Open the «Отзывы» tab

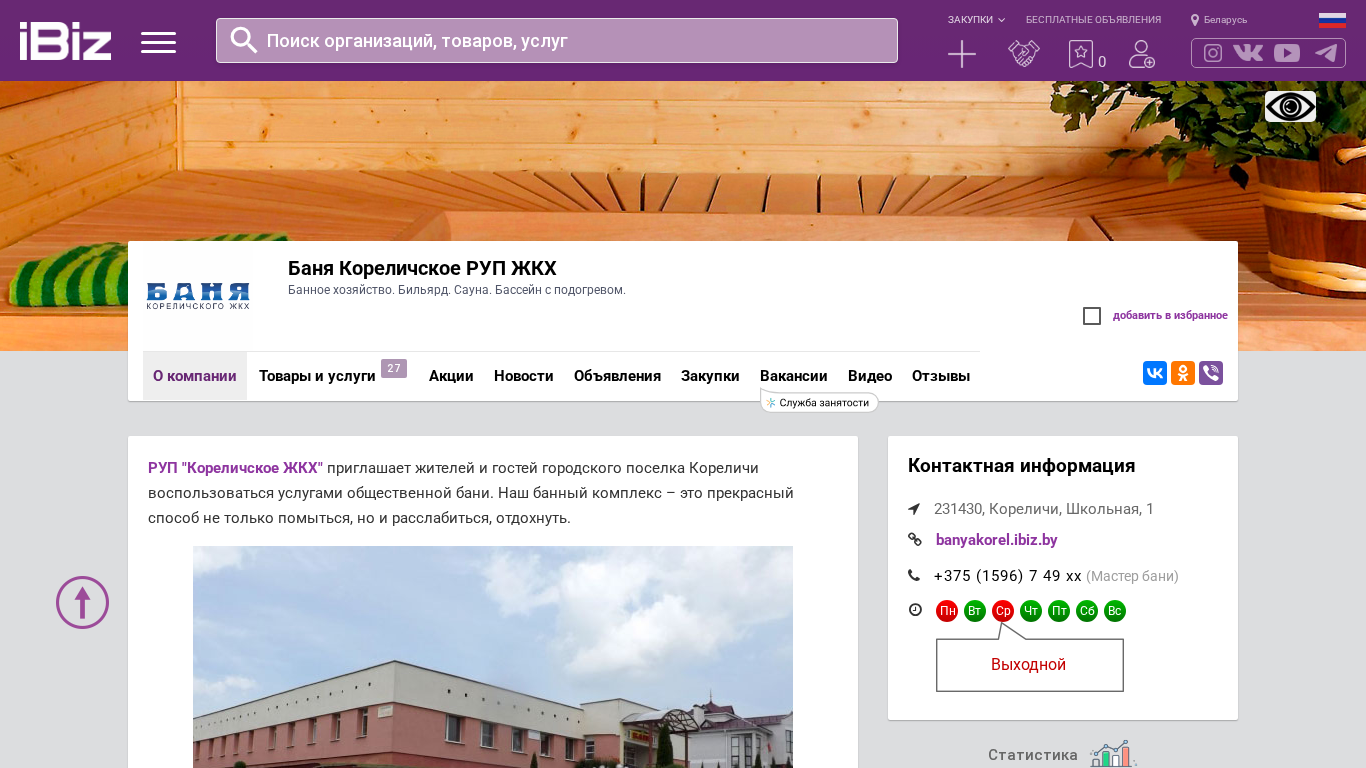[x=941, y=376]
